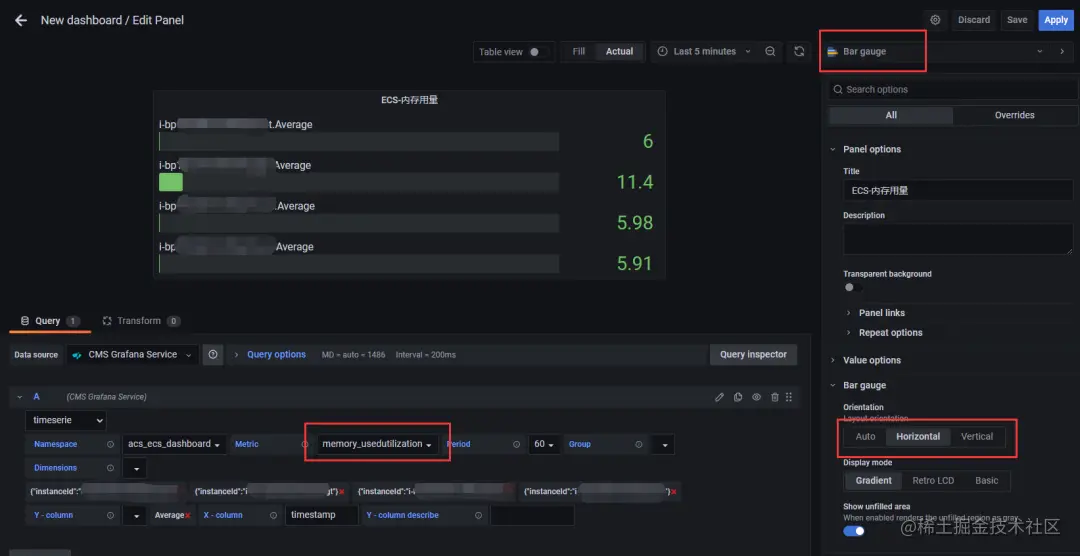Click the info icon beside Namespace

110,444
